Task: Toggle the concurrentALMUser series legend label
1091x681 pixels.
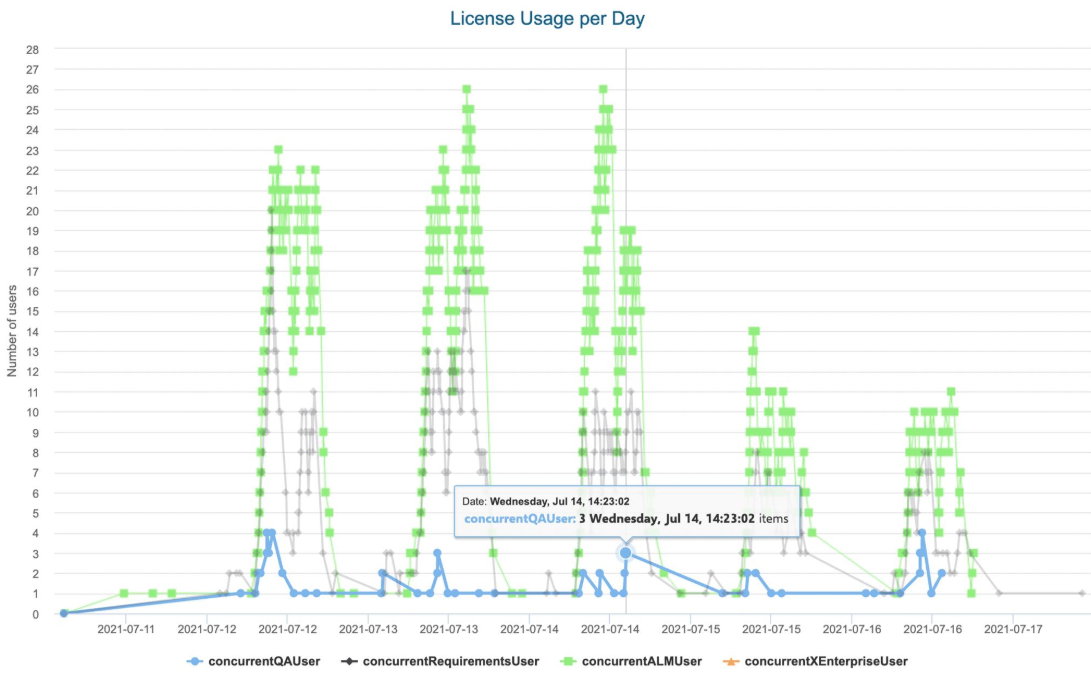Action: [x=642, y=661]
